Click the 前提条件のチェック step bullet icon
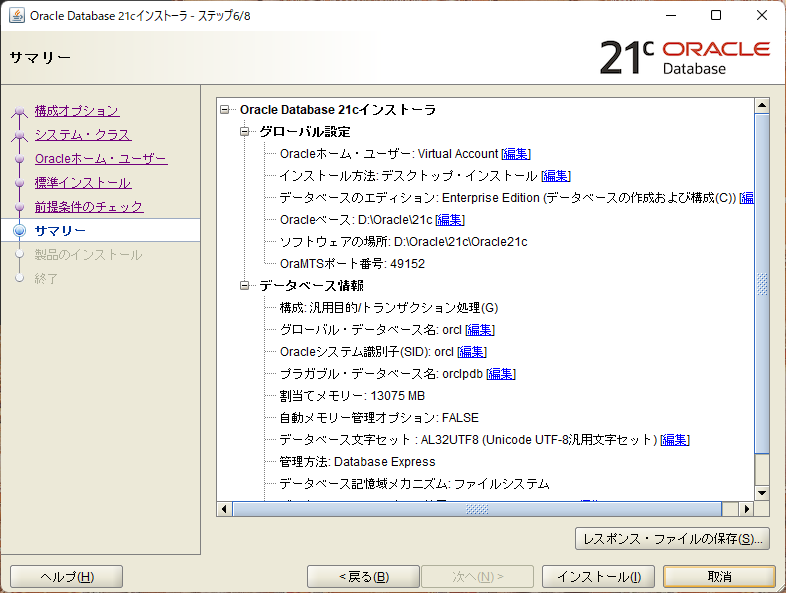This screenshot has width=786, height=593. (x=20, y=207)
